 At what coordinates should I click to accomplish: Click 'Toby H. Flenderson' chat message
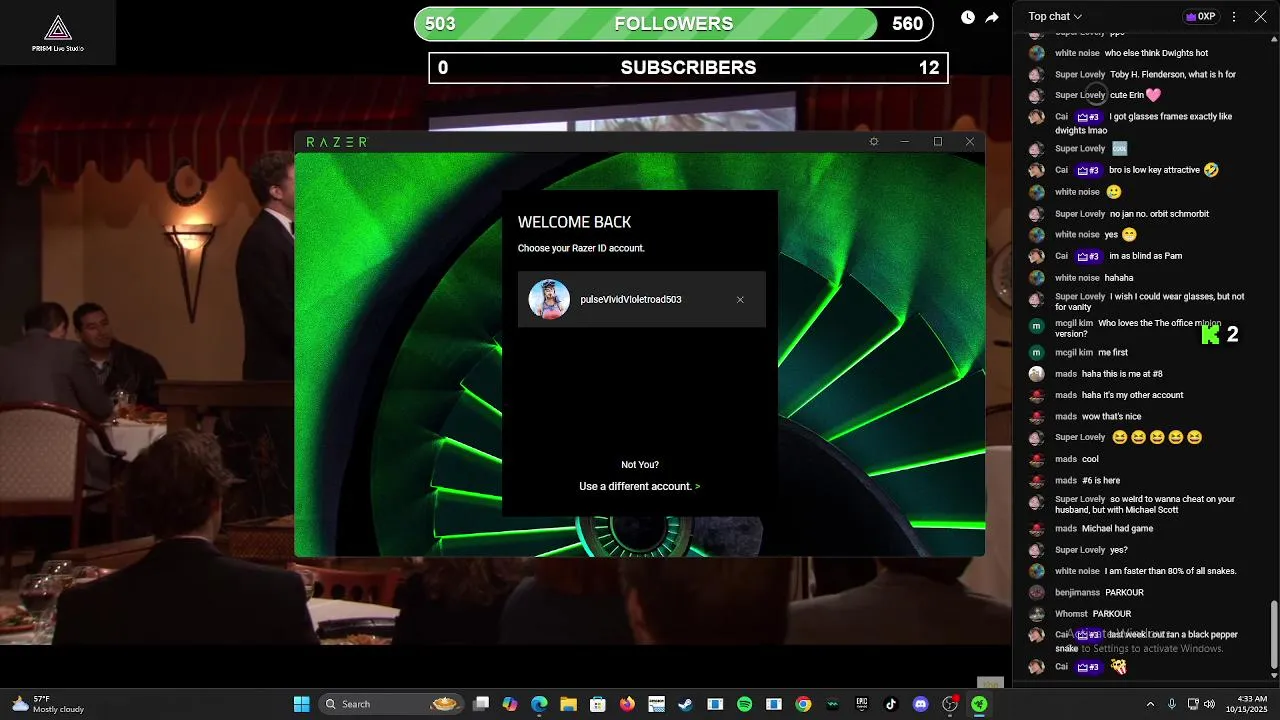(1173, 74)
